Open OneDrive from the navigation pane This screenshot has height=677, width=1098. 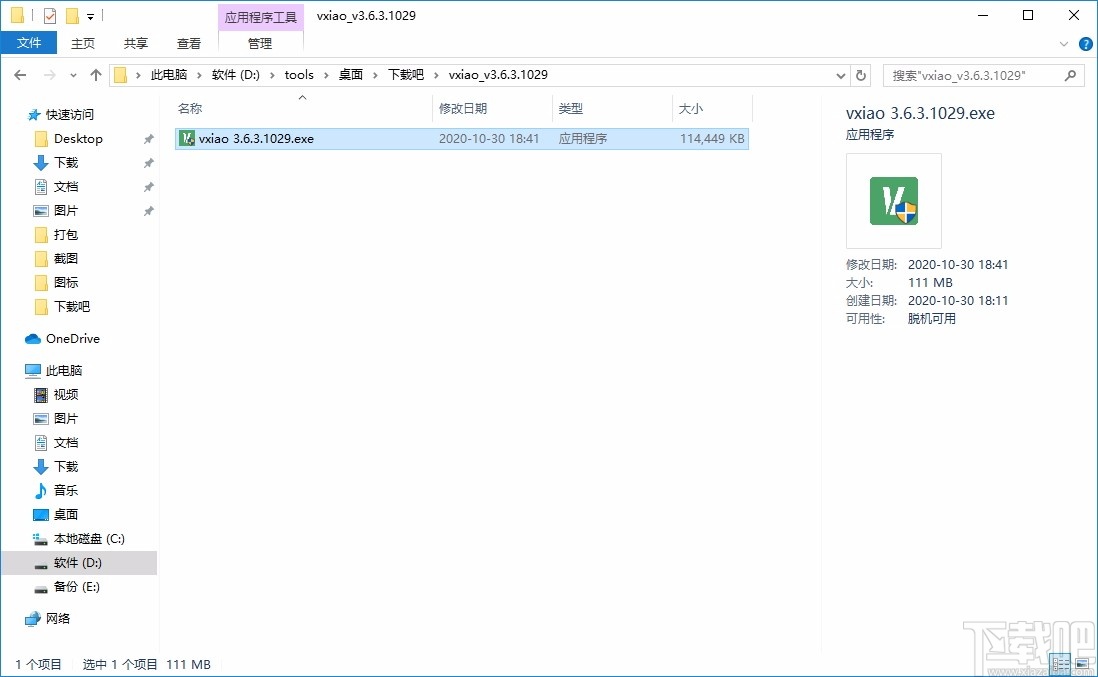pyautogui.click(x=63, y=338)
